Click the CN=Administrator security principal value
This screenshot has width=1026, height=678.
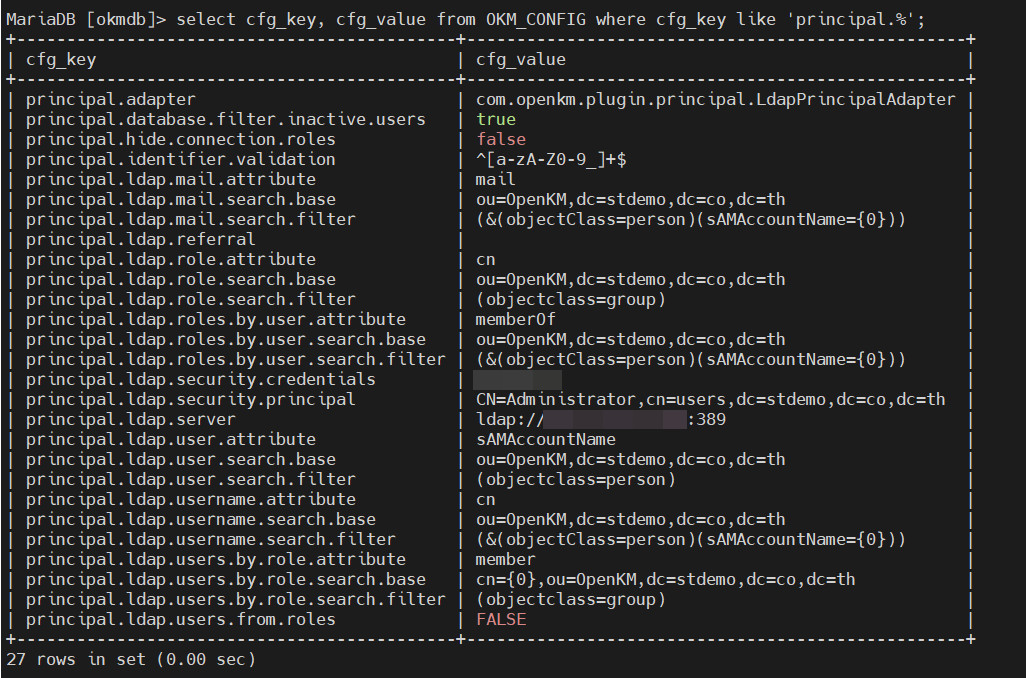click(x=710, y=399)
